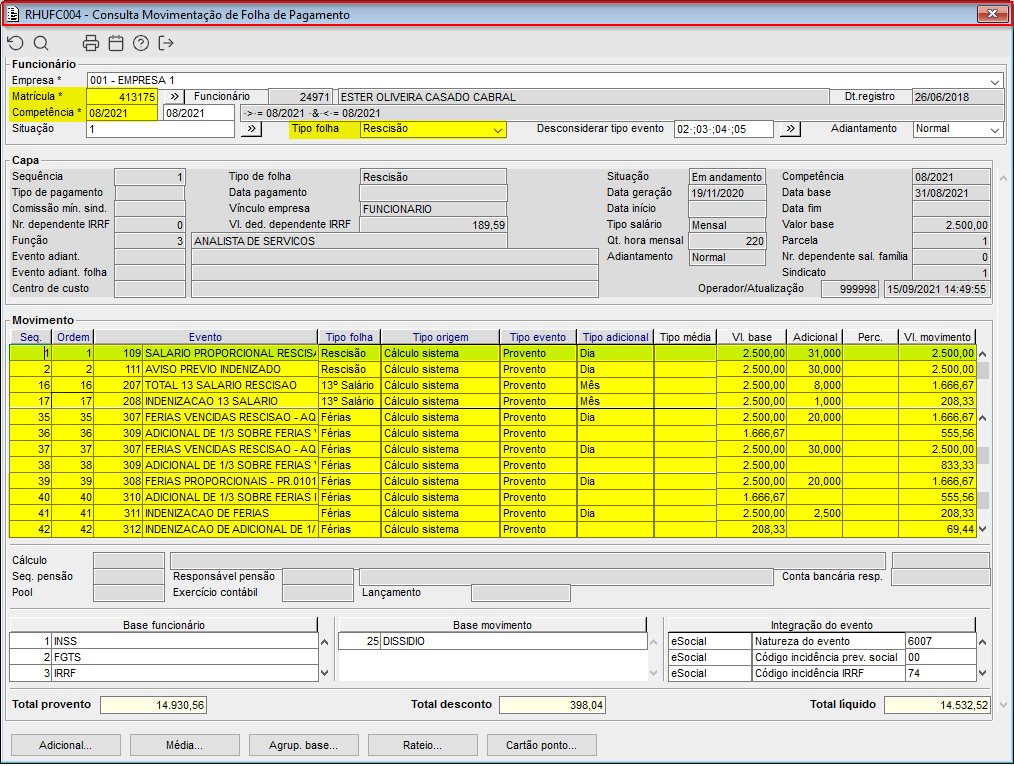
Task: Click the magnifying glass search icon
Action: pos(41,43)
